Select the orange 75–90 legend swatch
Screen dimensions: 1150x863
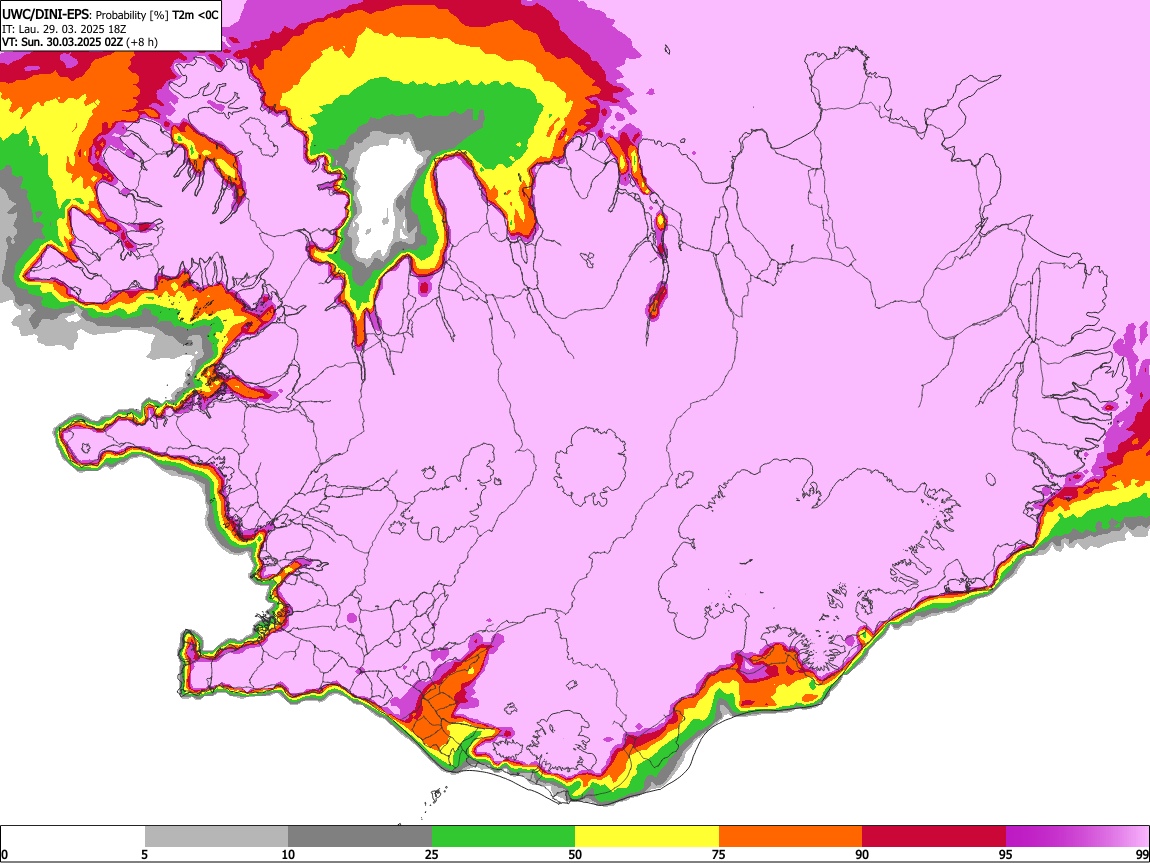point(791,836)
